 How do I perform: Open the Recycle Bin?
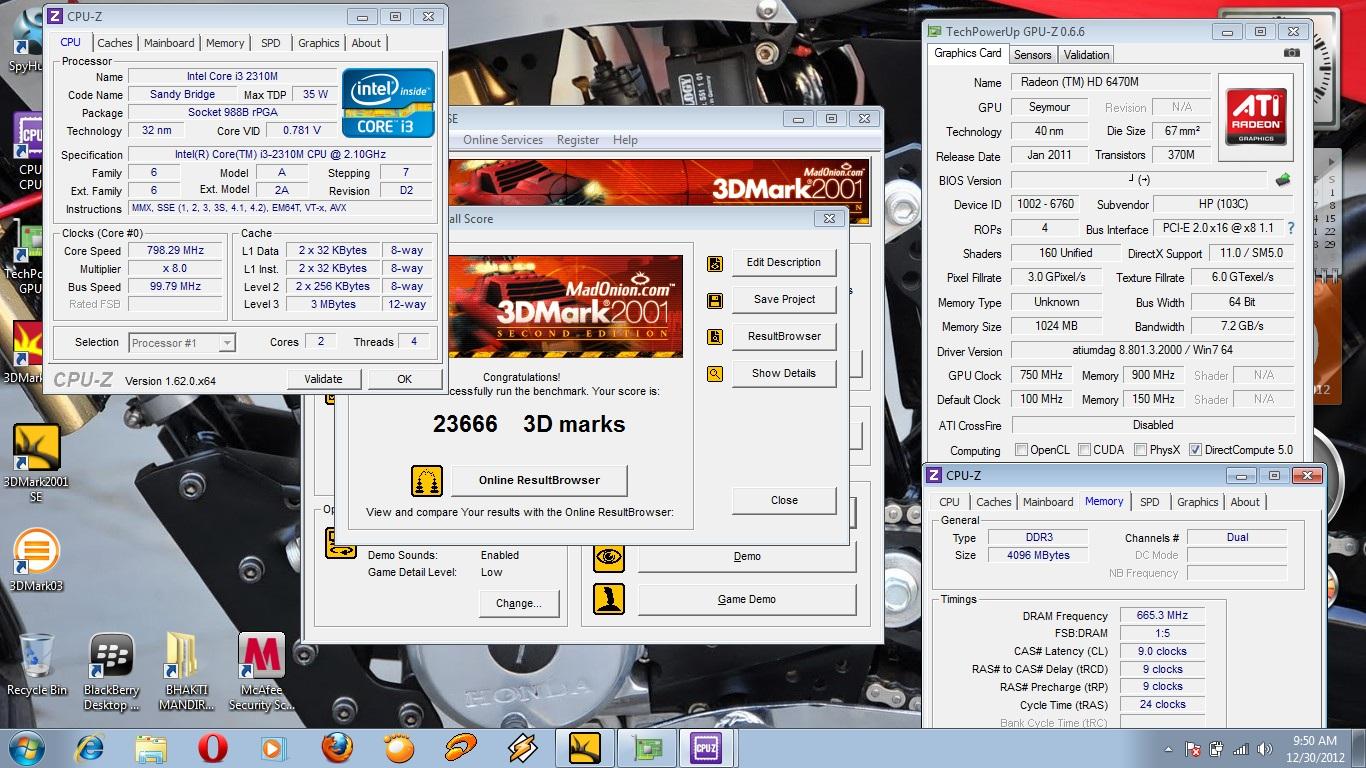click(x=36, y=664)
